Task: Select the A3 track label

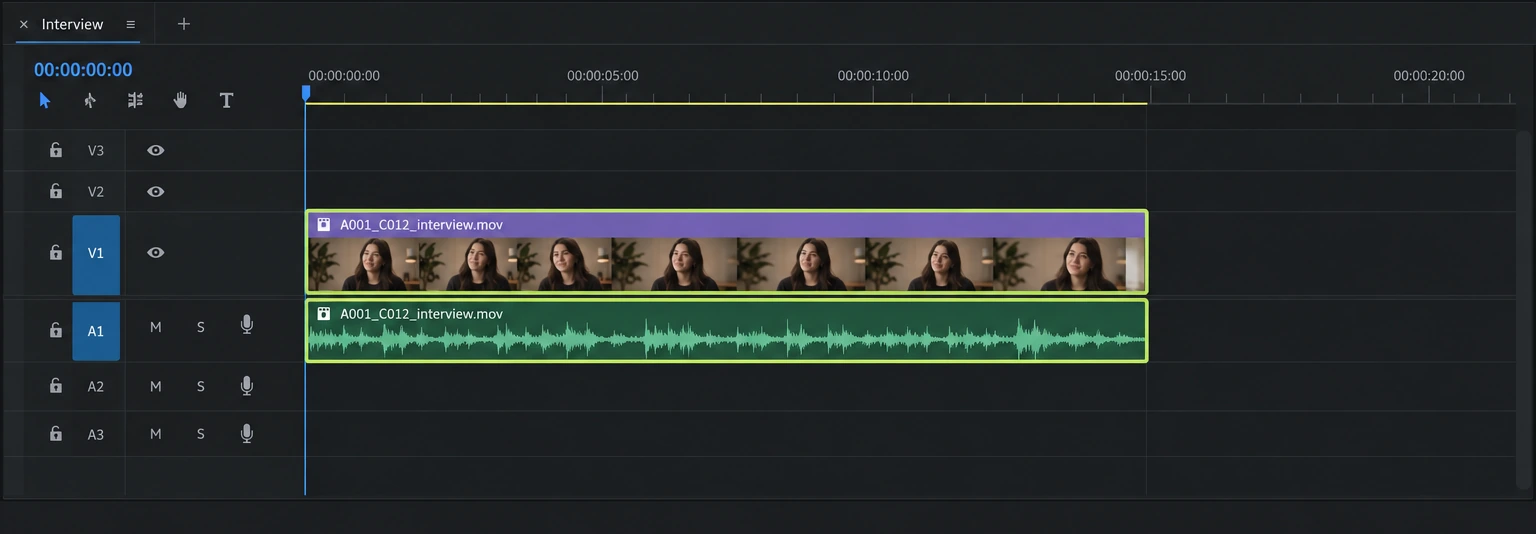Action: pos(96,434)
